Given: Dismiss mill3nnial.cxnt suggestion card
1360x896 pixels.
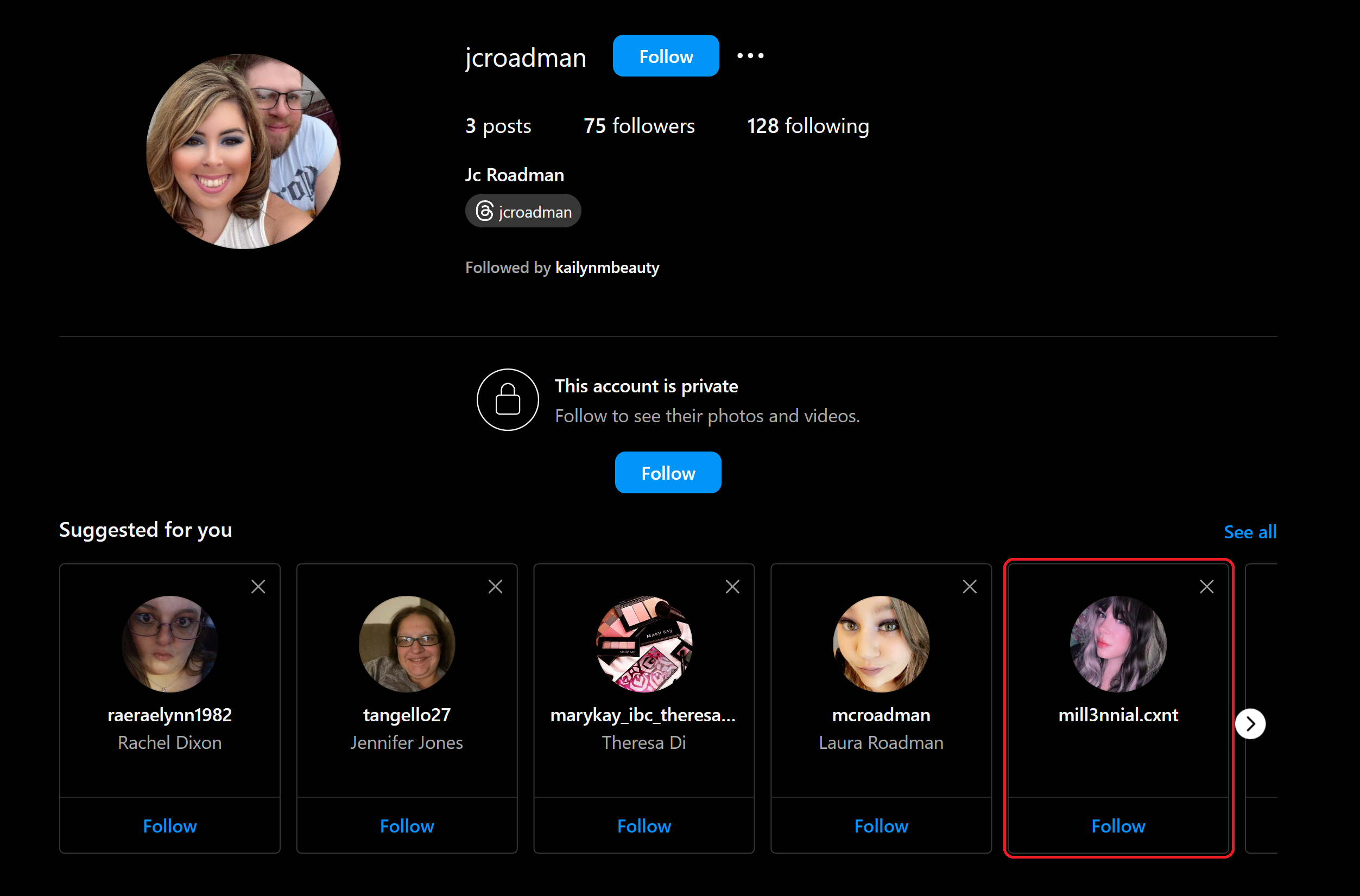Looking at the screenshot, I should [x=1207, y=586].
